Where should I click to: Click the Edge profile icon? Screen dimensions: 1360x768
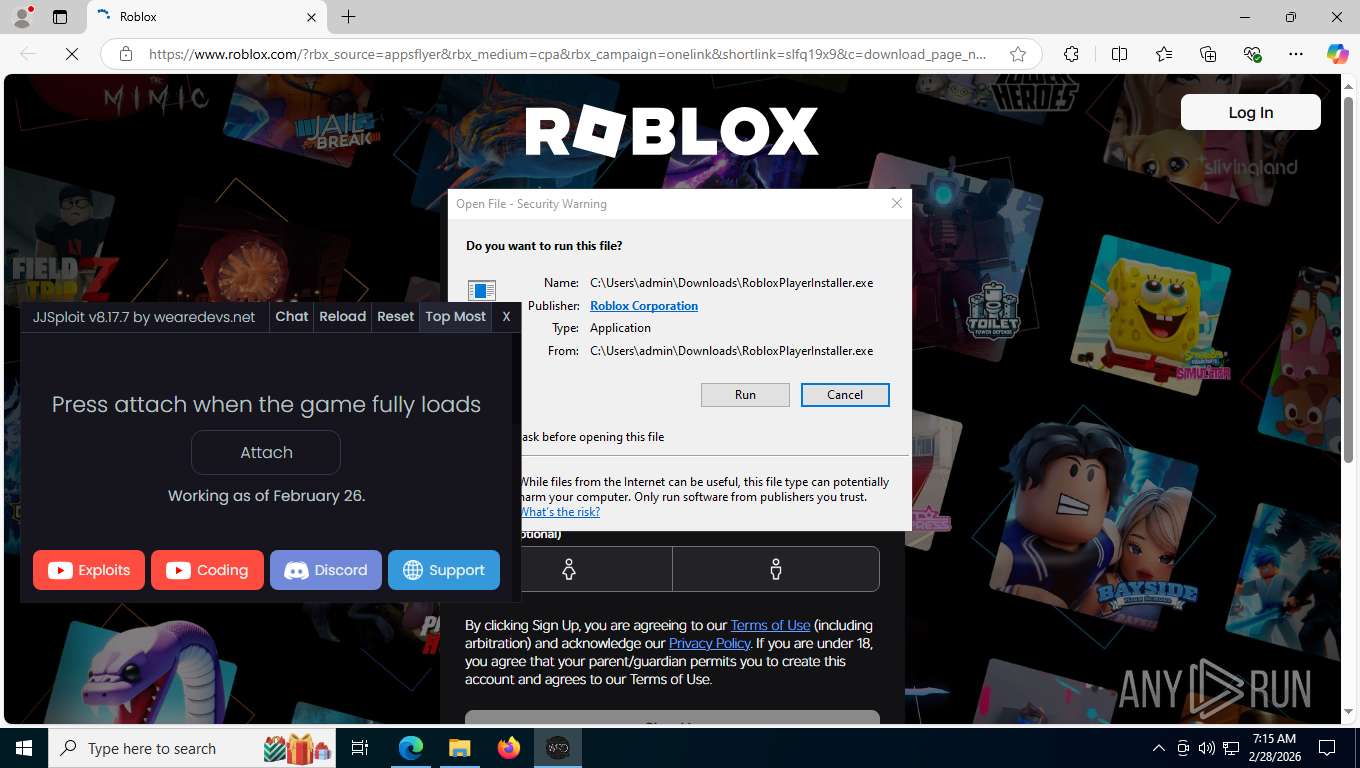pyautogui.click(x=22, y=17)
